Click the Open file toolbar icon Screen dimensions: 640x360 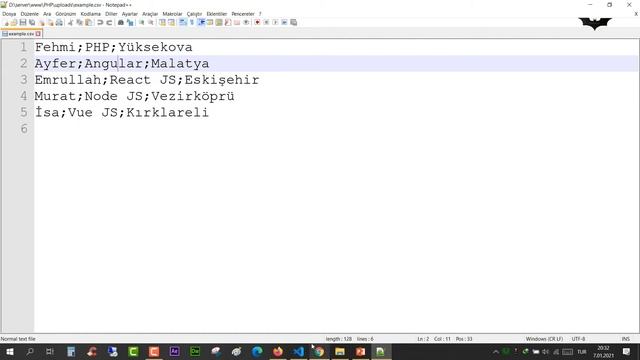tap(14, 22)
